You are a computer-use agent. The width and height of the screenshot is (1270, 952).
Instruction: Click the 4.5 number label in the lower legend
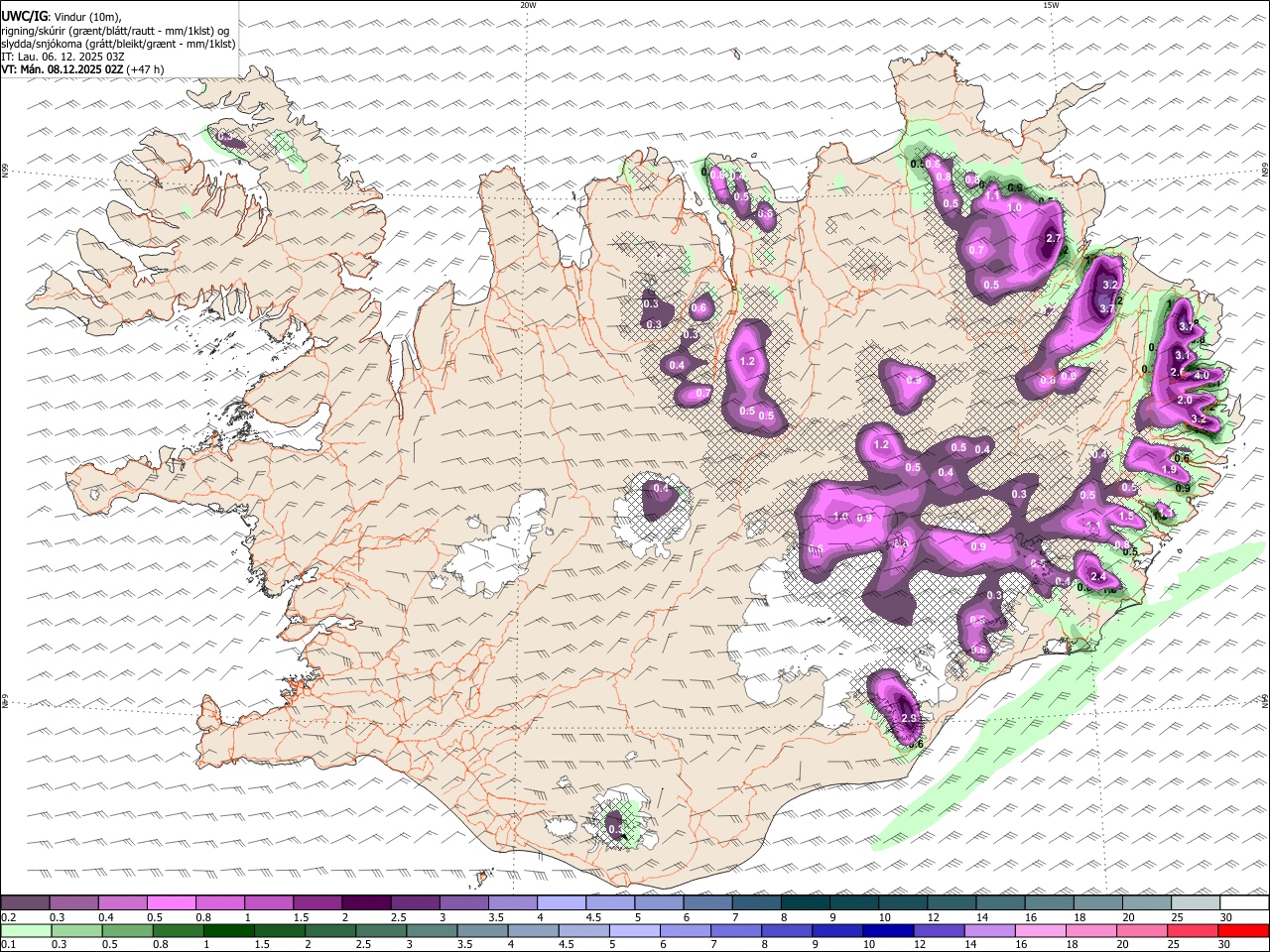(565, 945)
